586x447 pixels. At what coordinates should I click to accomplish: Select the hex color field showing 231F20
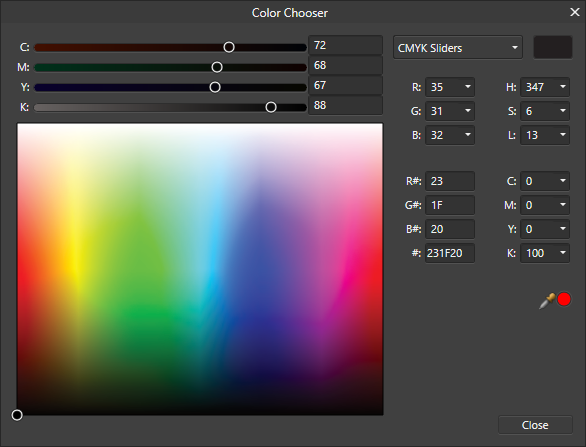point(450,253)
